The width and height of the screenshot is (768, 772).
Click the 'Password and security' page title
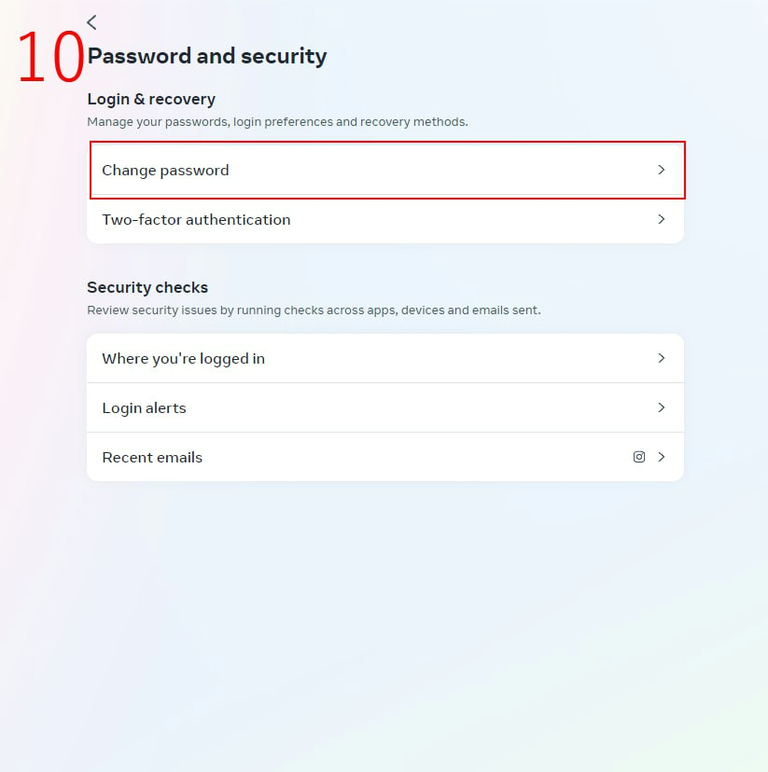tap(207, 56)
